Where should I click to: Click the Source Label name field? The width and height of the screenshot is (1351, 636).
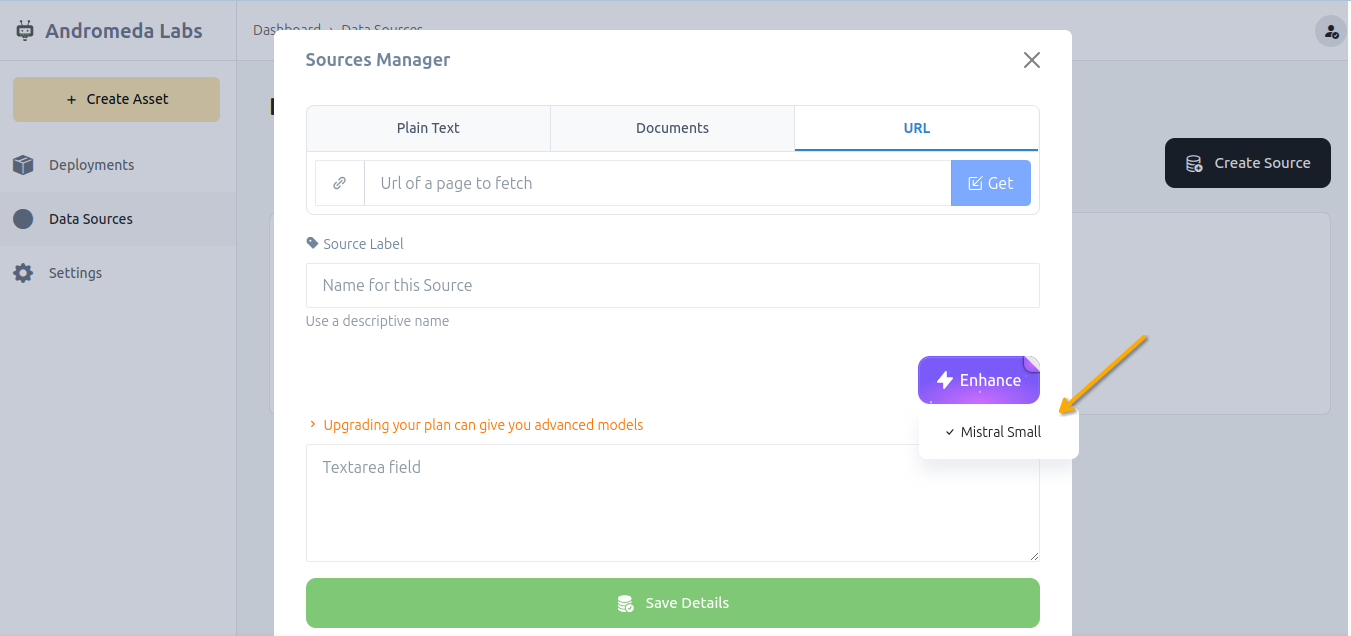tap(672, 285)
